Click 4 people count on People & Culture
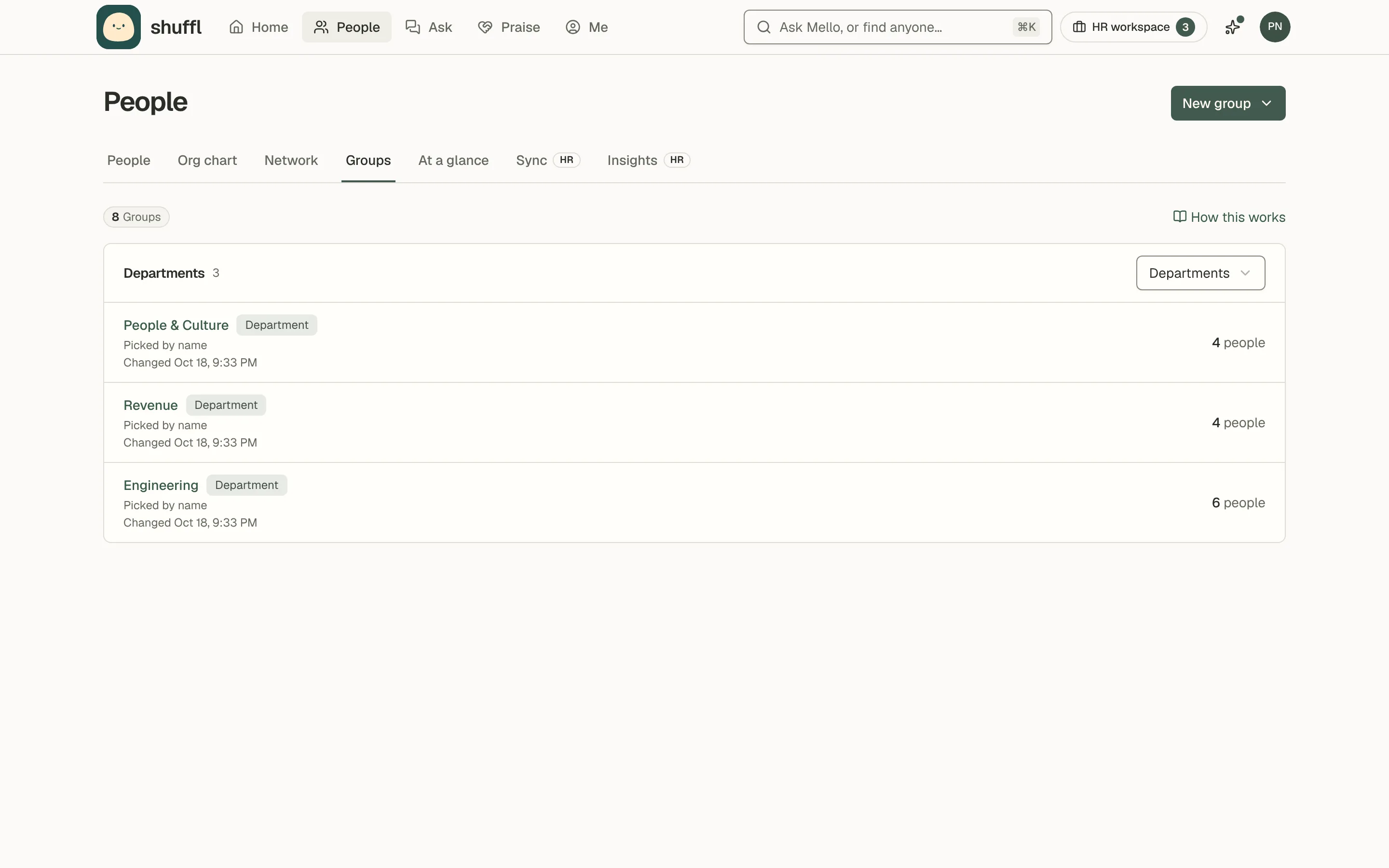Viewport: 1389px width, 868px height. [1238, 343]
